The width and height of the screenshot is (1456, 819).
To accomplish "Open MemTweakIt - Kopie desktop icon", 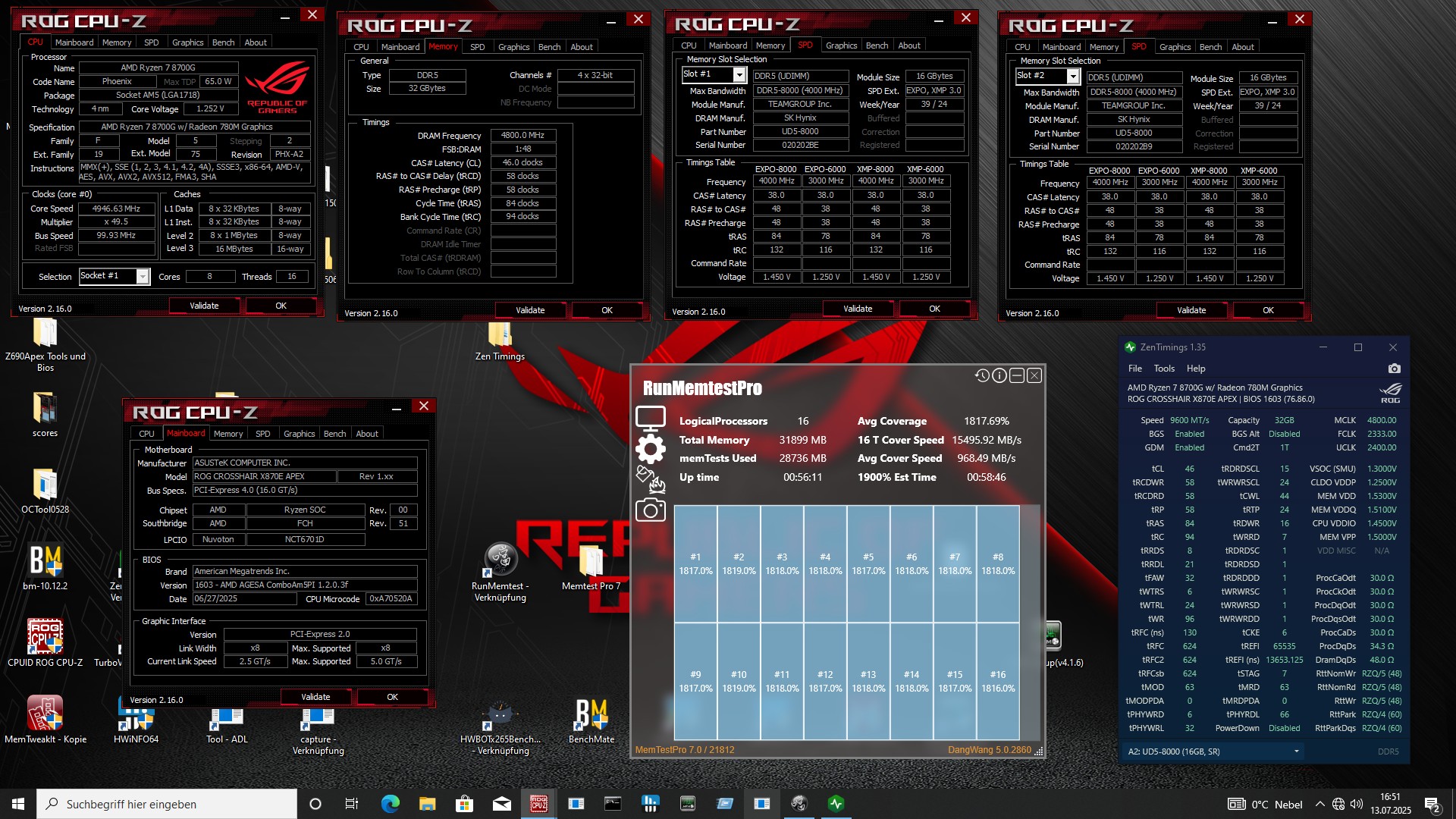I will point(45,719).
